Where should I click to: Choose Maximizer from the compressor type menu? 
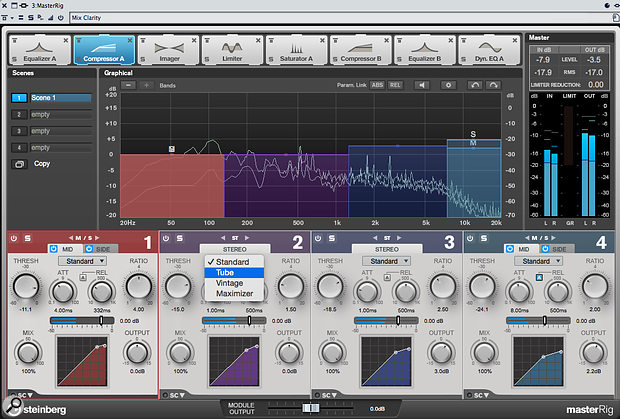click(x=234, y=294)
